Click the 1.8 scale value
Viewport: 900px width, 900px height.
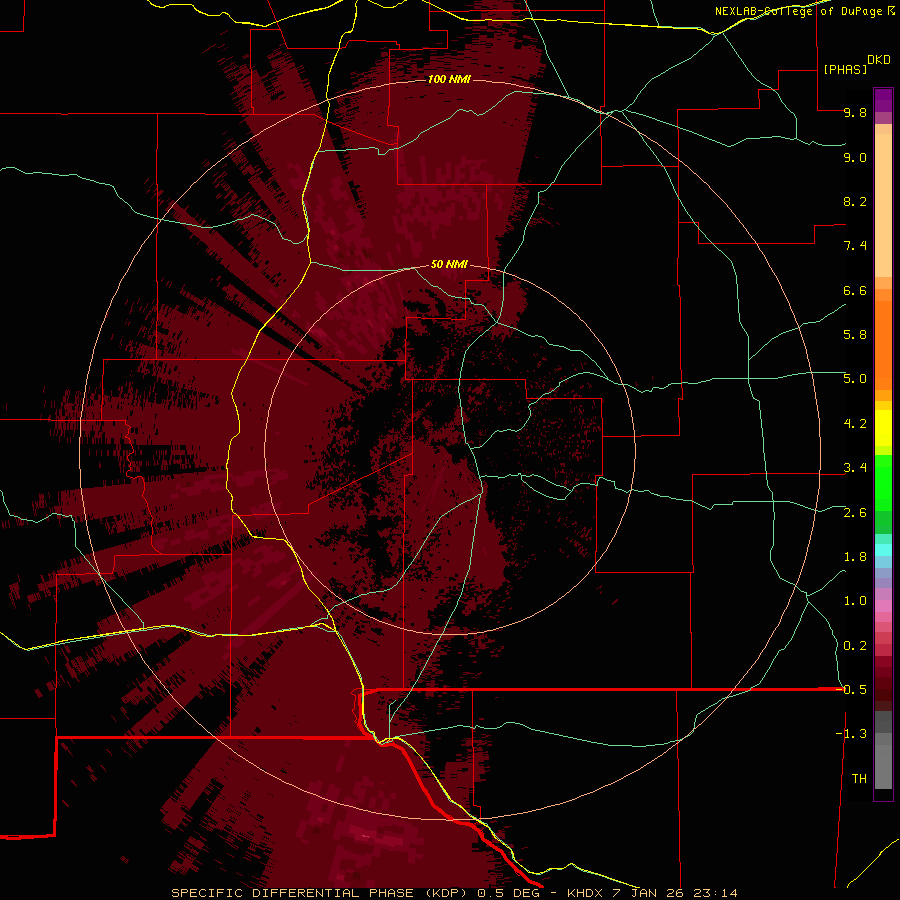pos(855,557)
